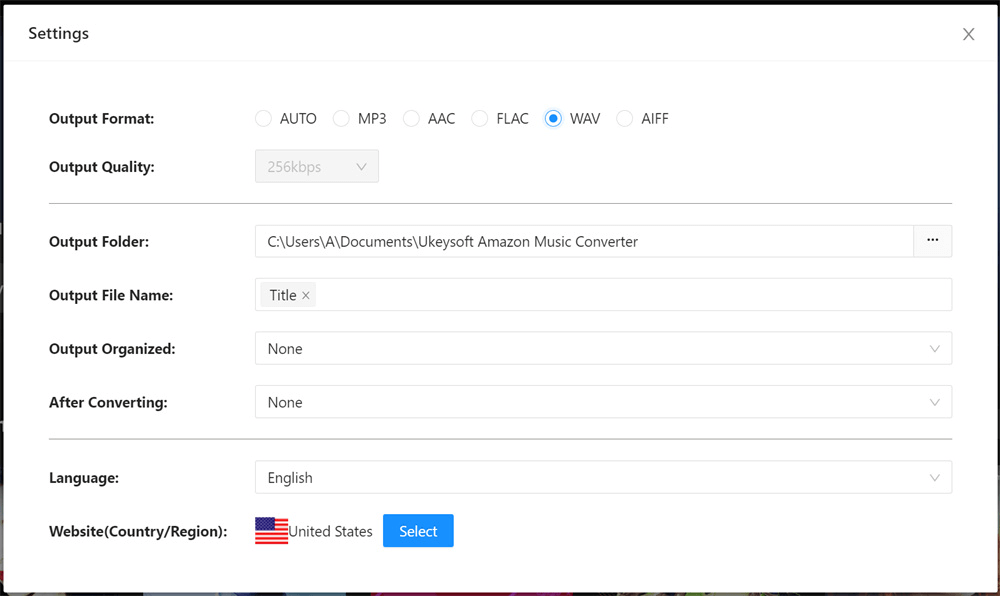Open the Output Quality dropdown

pyautogui.click(x=316, y=166)
